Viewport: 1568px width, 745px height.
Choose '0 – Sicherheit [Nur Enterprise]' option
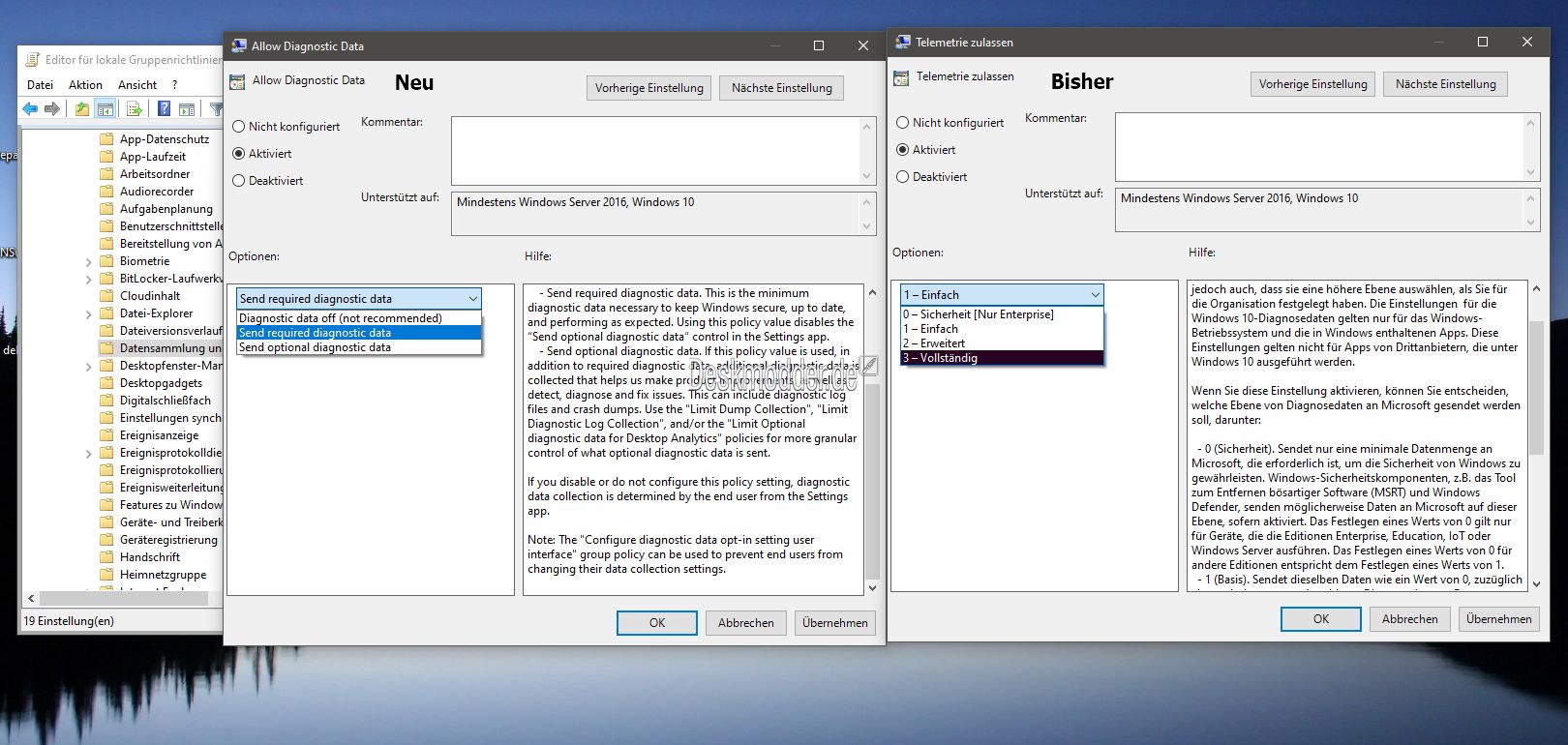click(x=1002, y=314)
